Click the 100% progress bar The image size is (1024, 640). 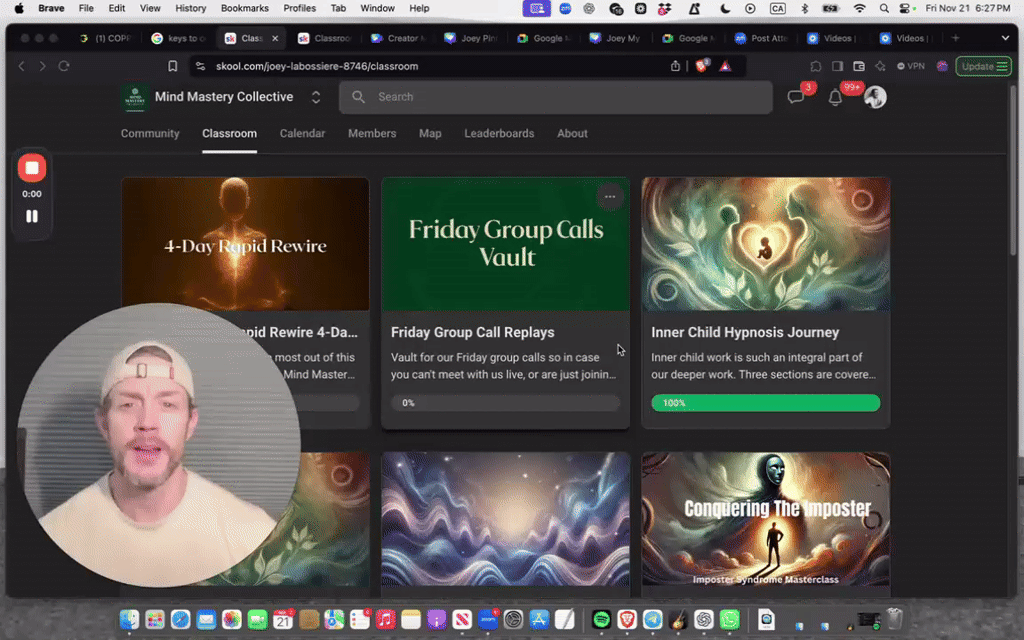(x=765, y=402)
